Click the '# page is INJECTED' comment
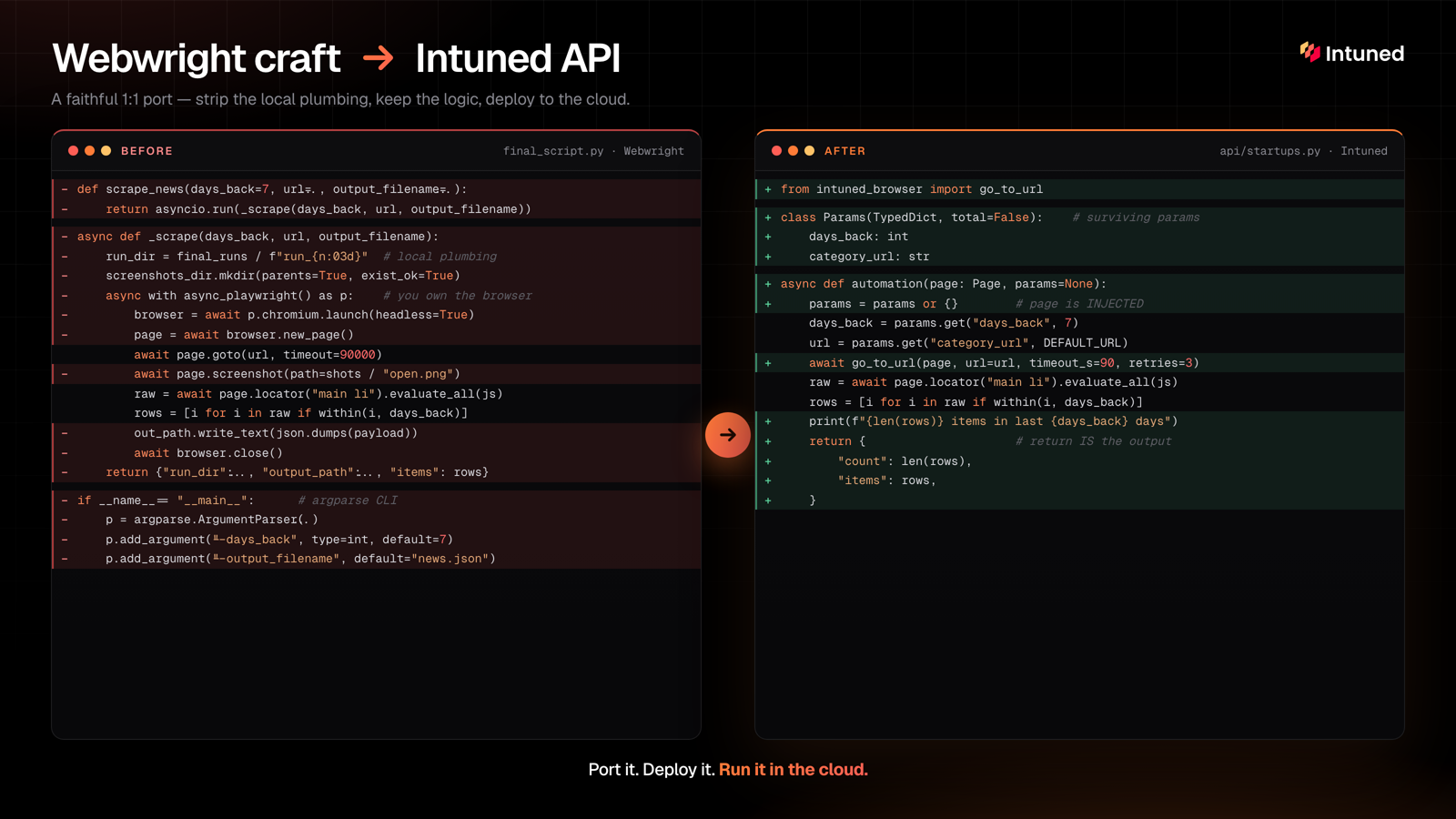Viewport: 1456px width, 819px height. coord(1079,304)
